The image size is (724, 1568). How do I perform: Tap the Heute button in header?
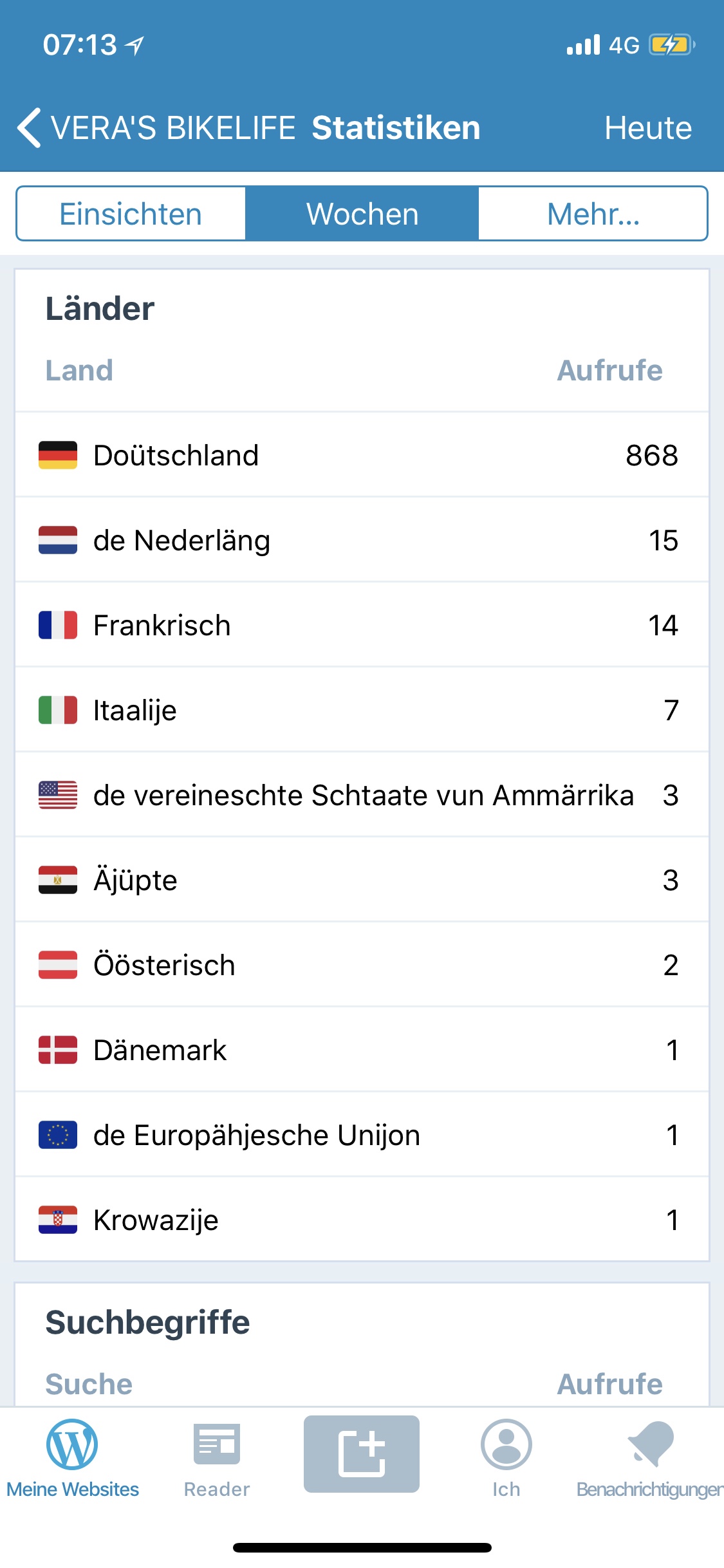click(647, 127)
